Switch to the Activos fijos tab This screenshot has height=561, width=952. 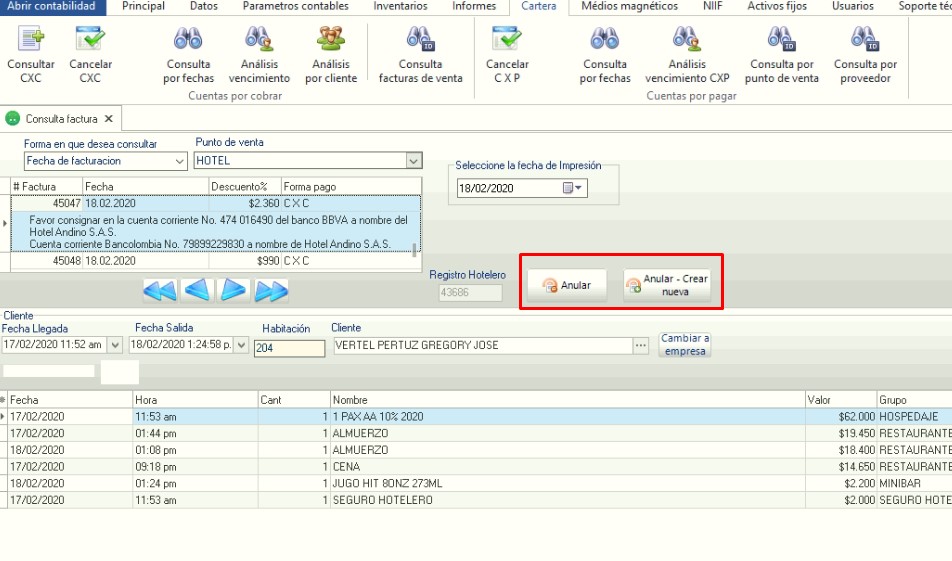pos(780,7)
